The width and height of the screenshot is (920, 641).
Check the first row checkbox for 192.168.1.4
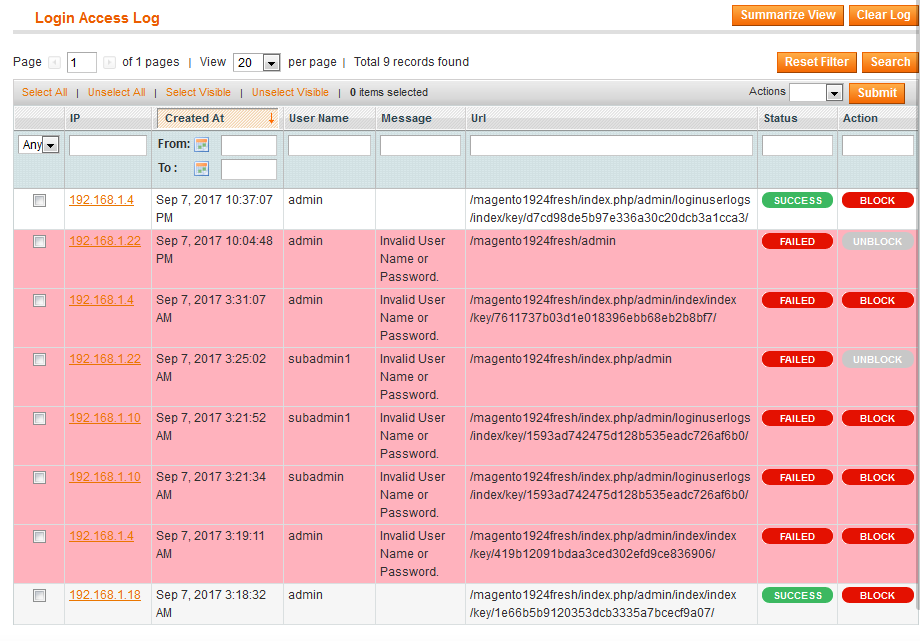(x=40, y=201)
